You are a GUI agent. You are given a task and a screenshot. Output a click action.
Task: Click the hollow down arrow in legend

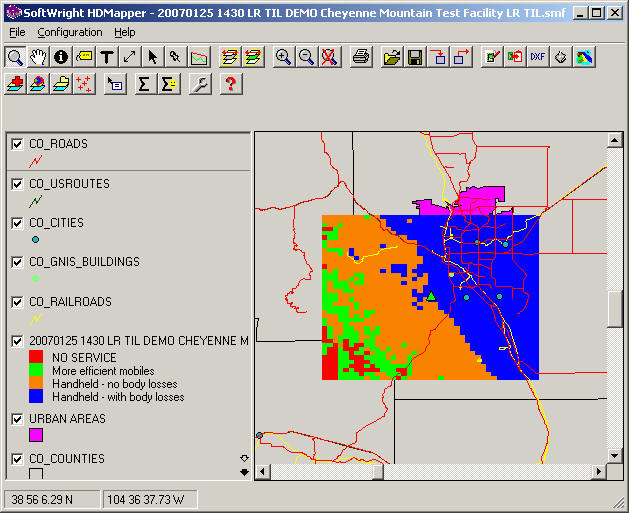tap(244, 458)
